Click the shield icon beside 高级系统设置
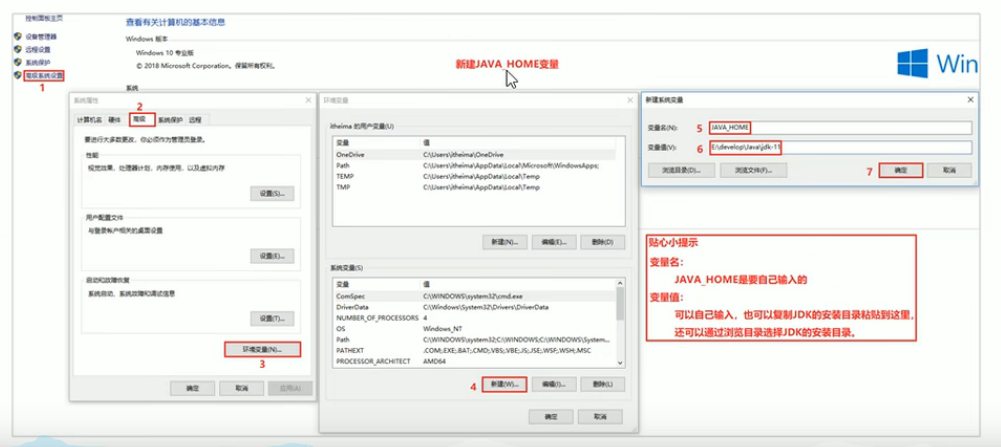The height and width of the screenshot is (447, 1001). [x=17, y=75]
